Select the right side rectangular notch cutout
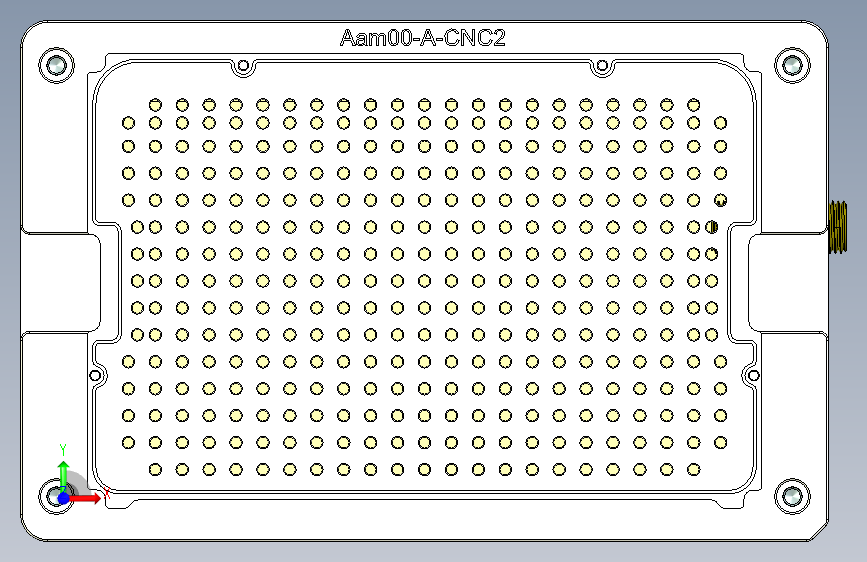 pyautogui.click(x=788, y=283)
